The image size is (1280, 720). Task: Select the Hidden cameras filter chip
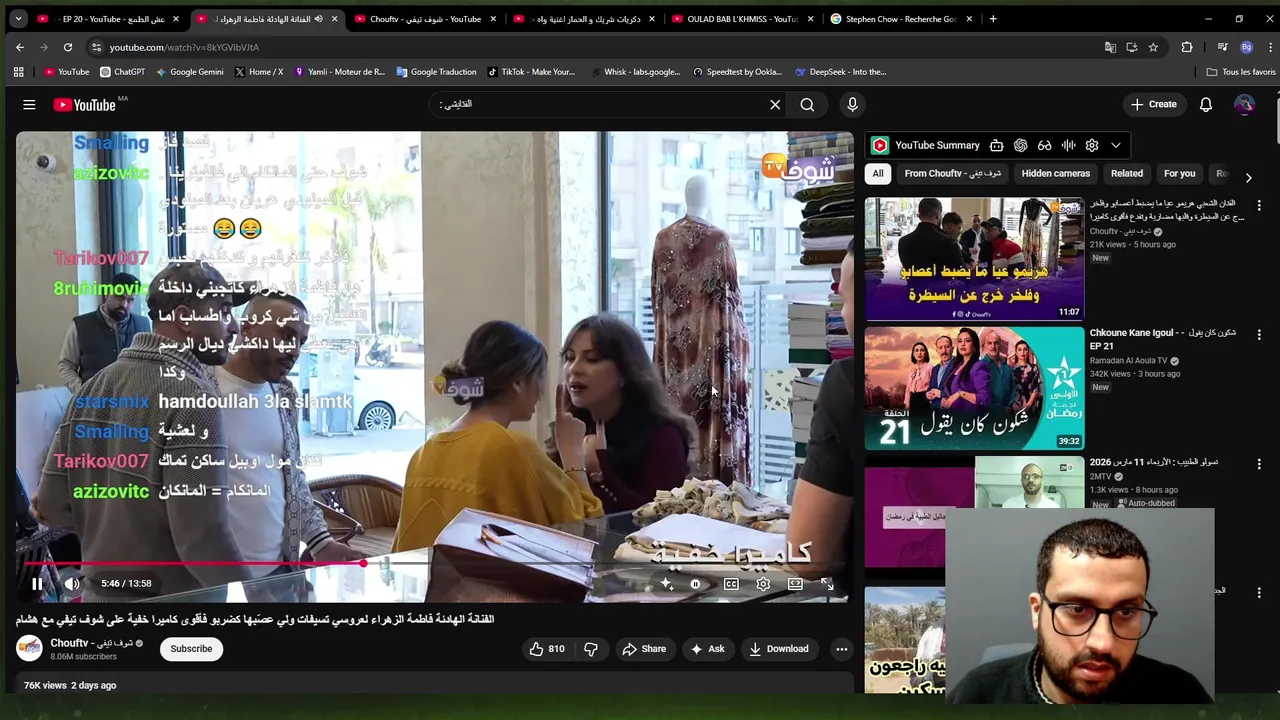[x=1055, y=174]
